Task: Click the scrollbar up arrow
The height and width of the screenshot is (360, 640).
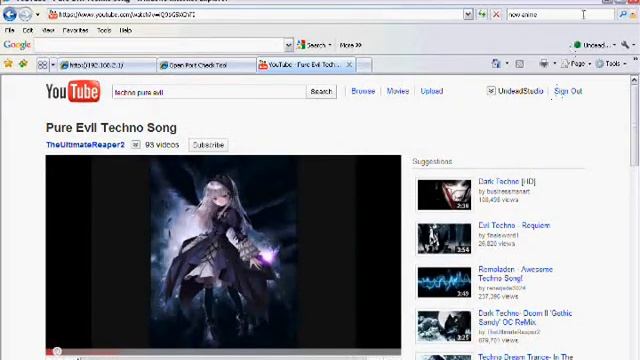Action: tap(634, 80)
